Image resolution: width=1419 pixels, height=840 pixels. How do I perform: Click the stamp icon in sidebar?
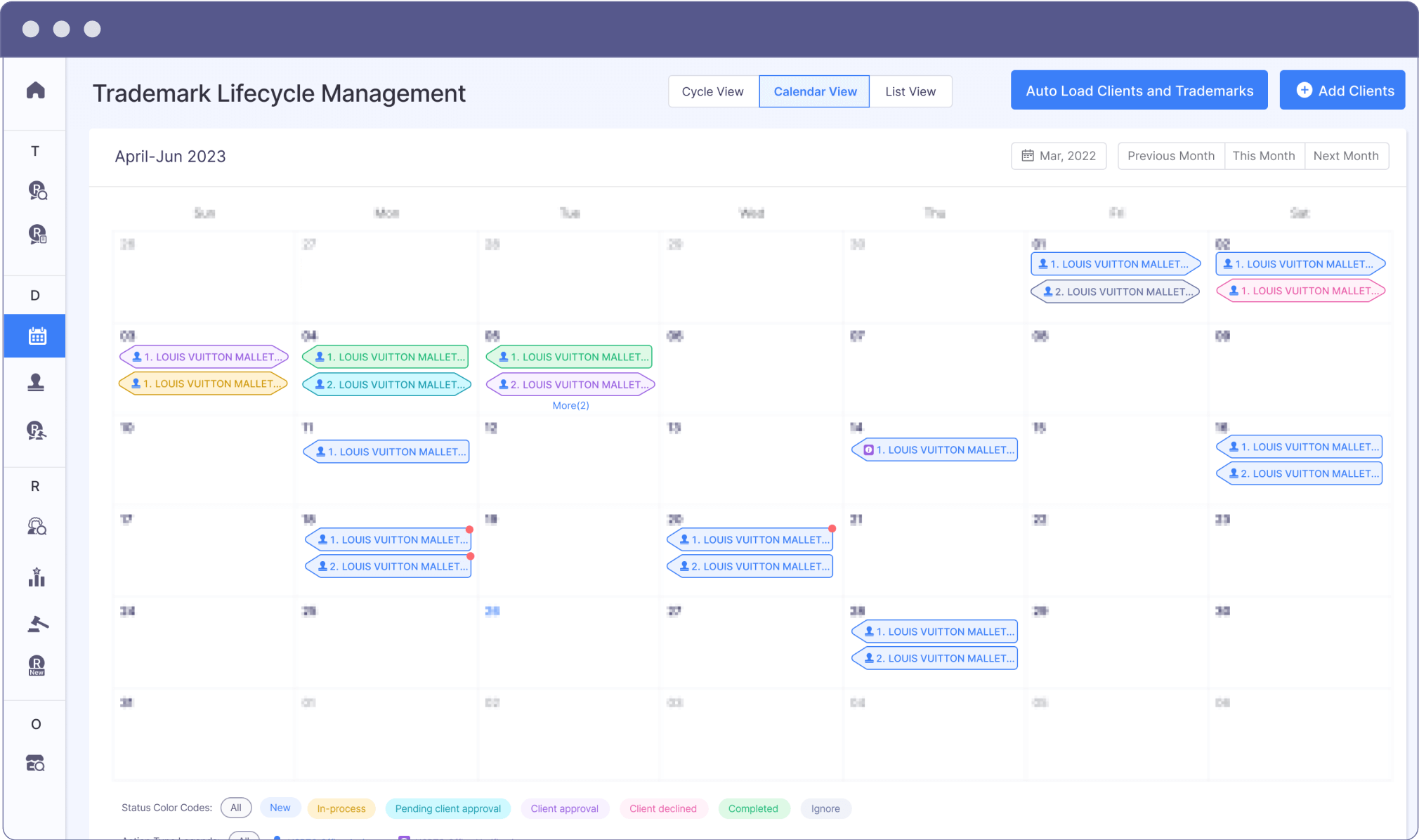(x=36, y=383)
